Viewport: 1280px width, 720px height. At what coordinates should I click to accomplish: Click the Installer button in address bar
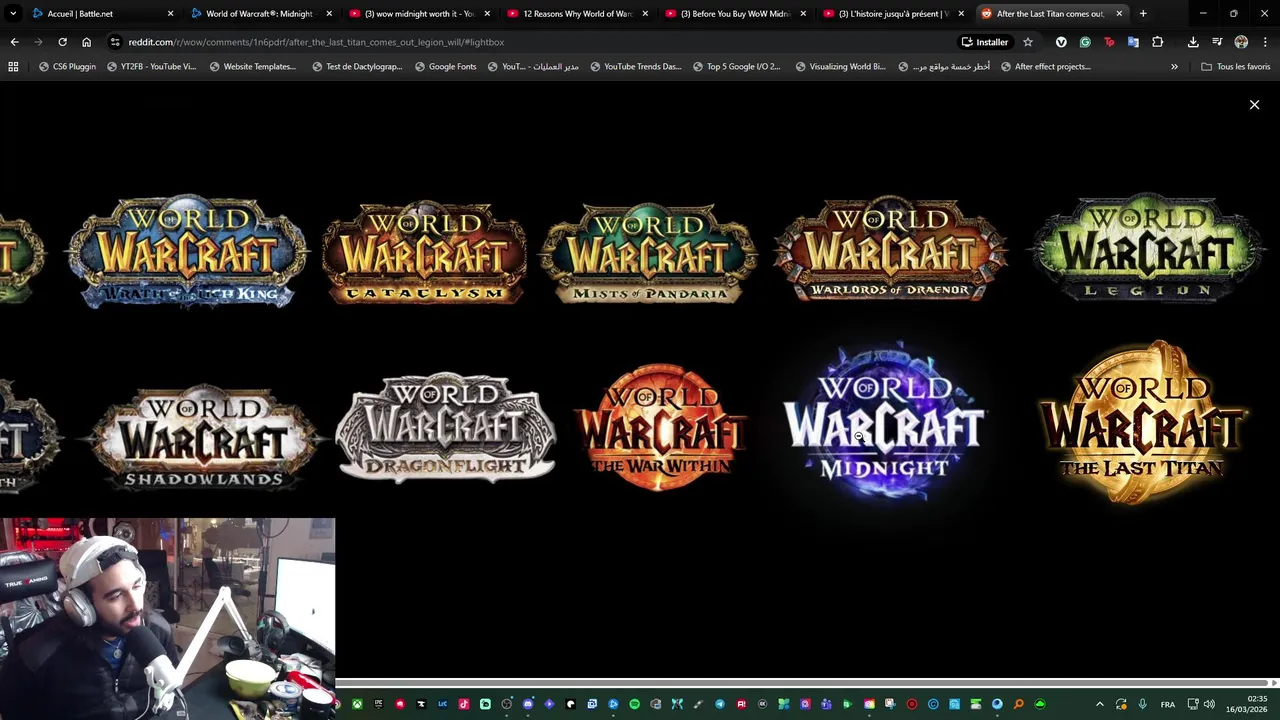tap(985, 42)
